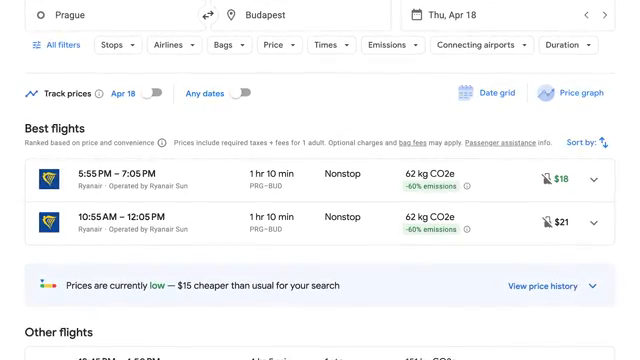Viewport: 640px width, 360px height.
Task: Click Ryanair logo on 10:55 AM flight
Action: [49, 222]
